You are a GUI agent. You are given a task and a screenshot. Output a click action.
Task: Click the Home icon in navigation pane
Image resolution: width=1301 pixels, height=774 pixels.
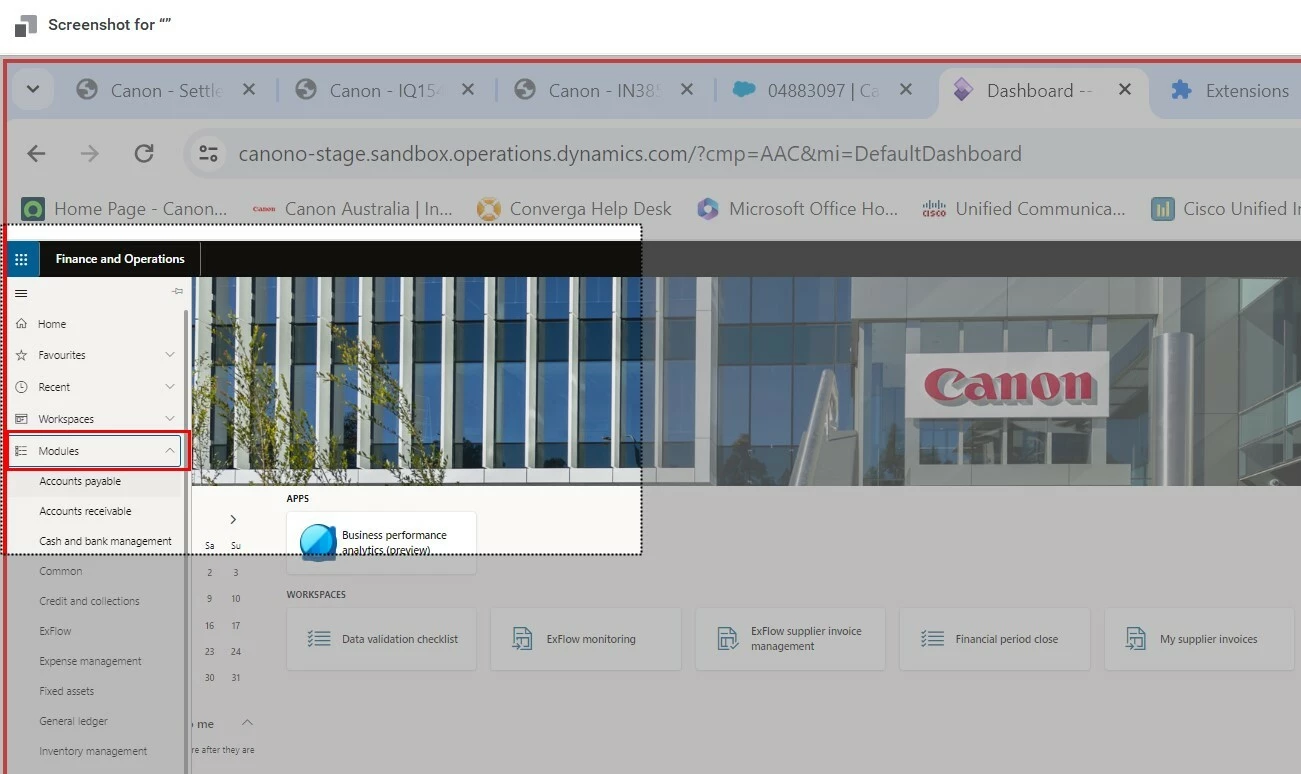[22, 324]
